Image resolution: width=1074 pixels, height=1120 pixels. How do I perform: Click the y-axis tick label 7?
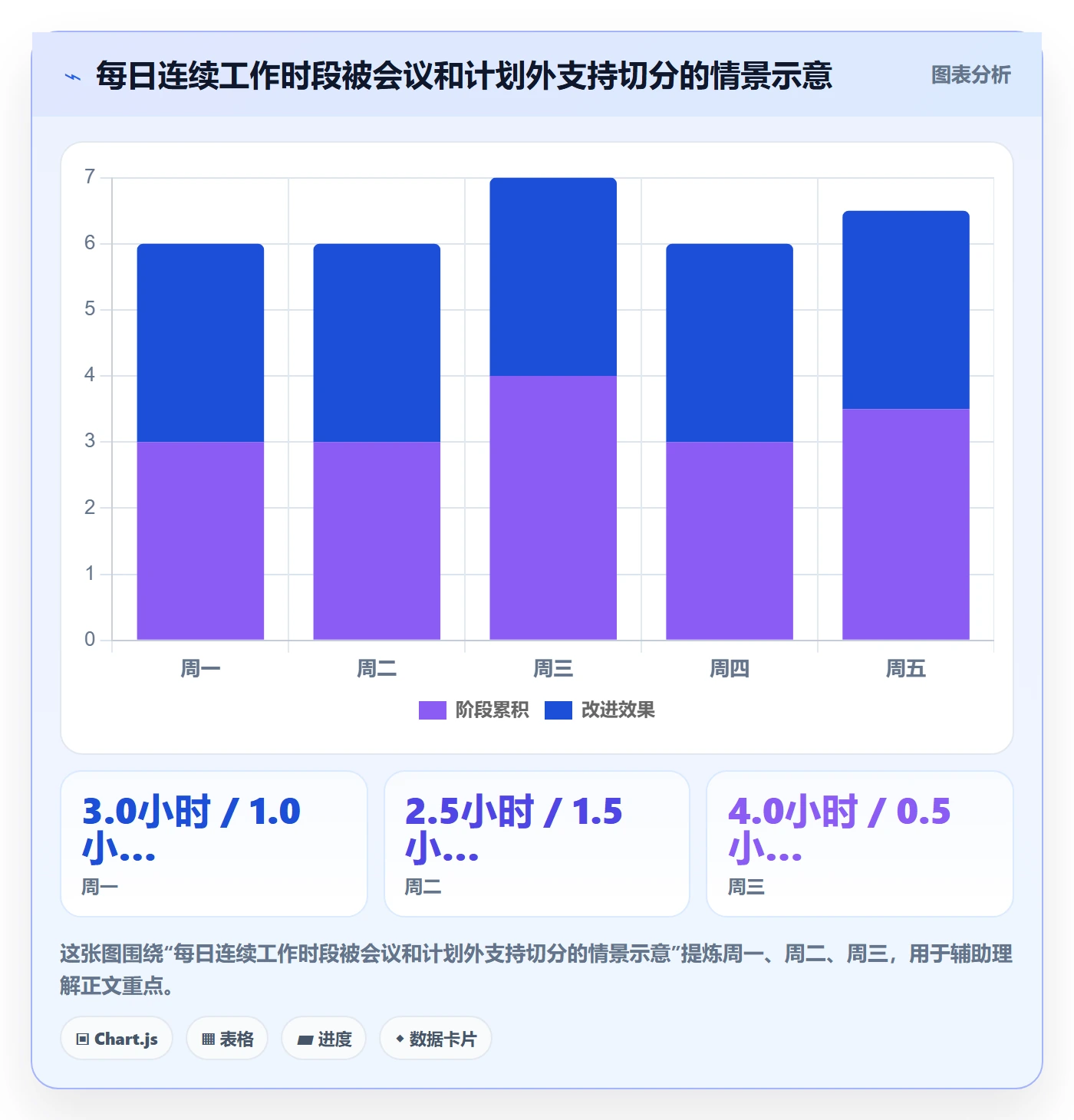[90, 177]
